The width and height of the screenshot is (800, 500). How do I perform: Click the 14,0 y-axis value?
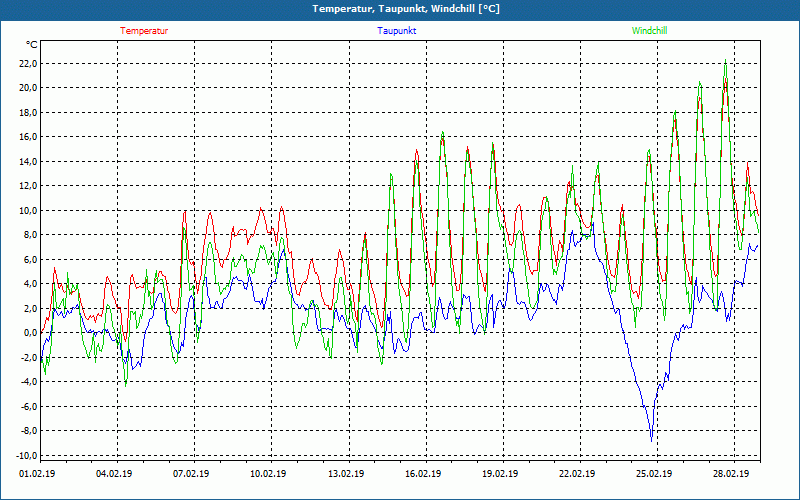(28, 161)
